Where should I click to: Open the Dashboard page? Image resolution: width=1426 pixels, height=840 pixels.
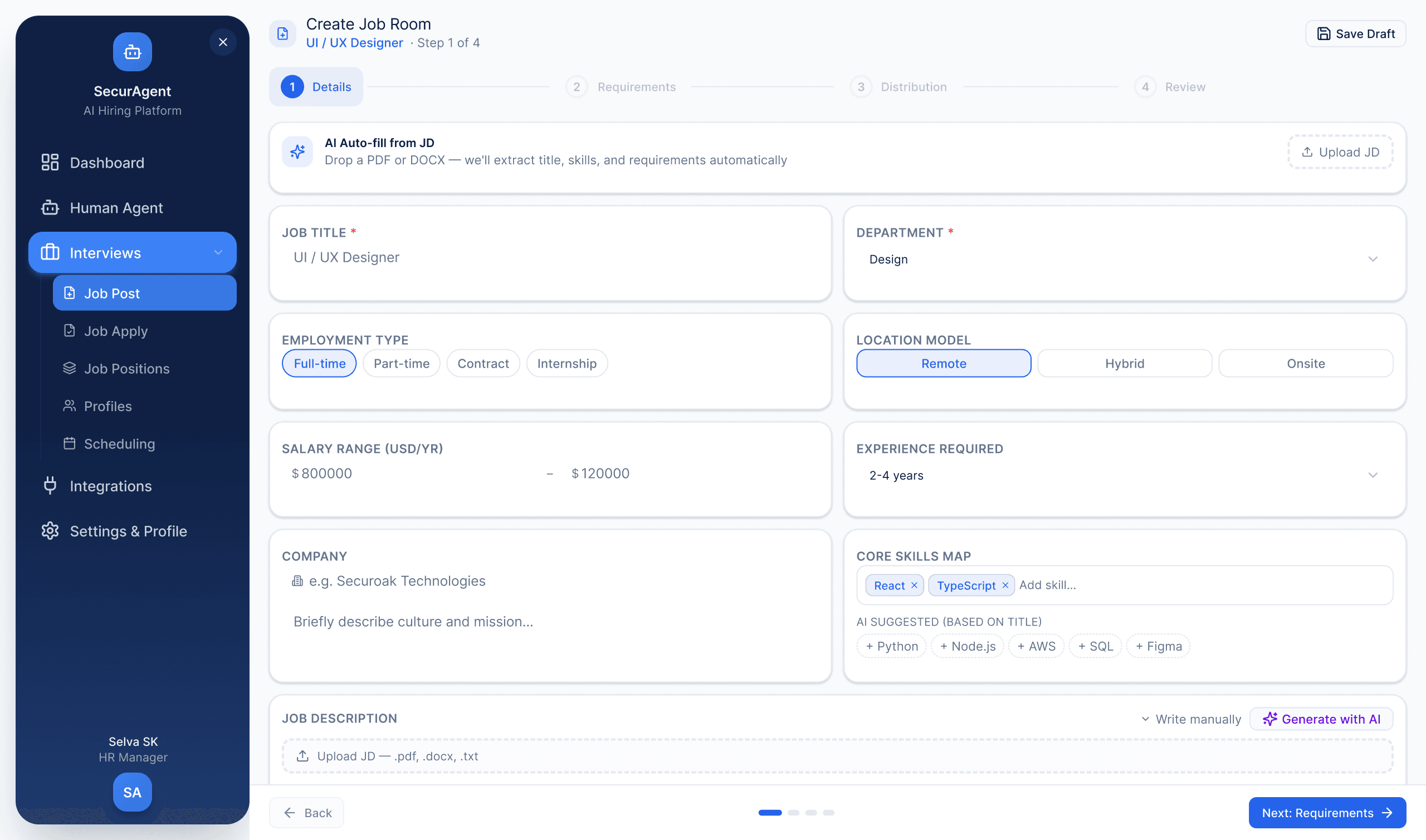(x=133, y=163)
